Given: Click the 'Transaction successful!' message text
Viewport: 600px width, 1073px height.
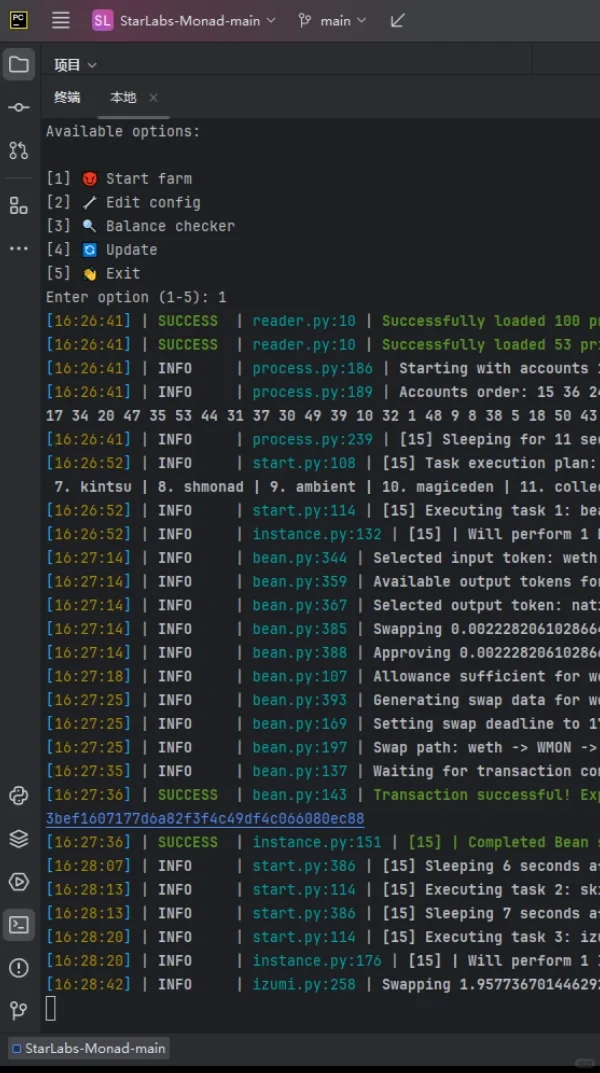Looking at the screenshot, I should tap(469, 795).
